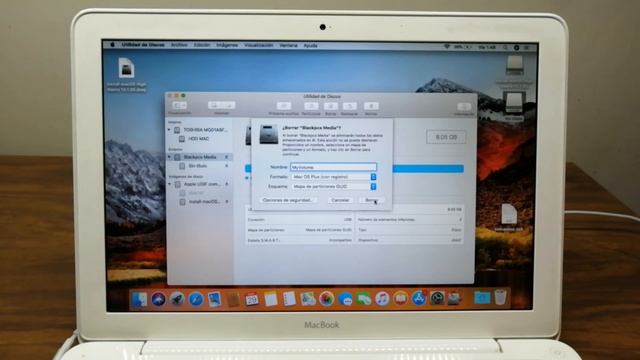This screenshot has width=640, height=360.
Task: Open the Formato dropdown in erase dialog
Action: click(x=334, y=177)
